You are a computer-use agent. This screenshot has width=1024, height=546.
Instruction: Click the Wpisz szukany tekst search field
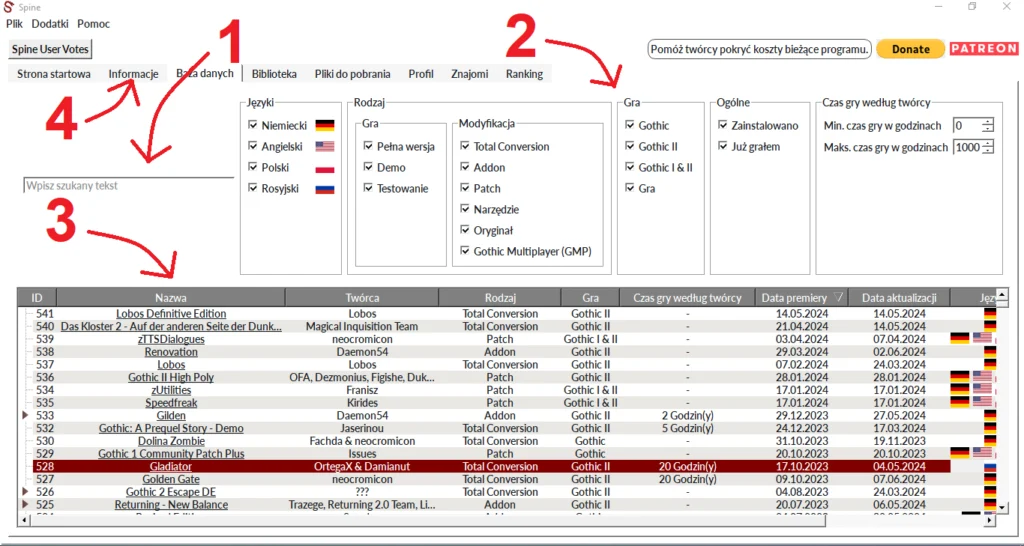[x=128, y=185]
